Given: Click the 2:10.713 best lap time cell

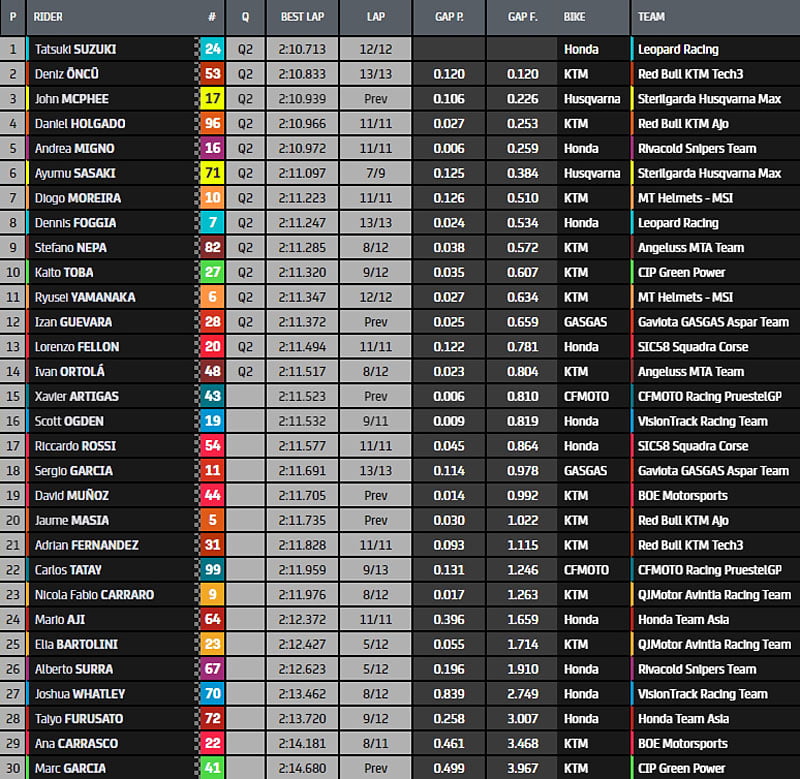Looking at the screenshot, I should pyautogui.click(x=302, y=49).
